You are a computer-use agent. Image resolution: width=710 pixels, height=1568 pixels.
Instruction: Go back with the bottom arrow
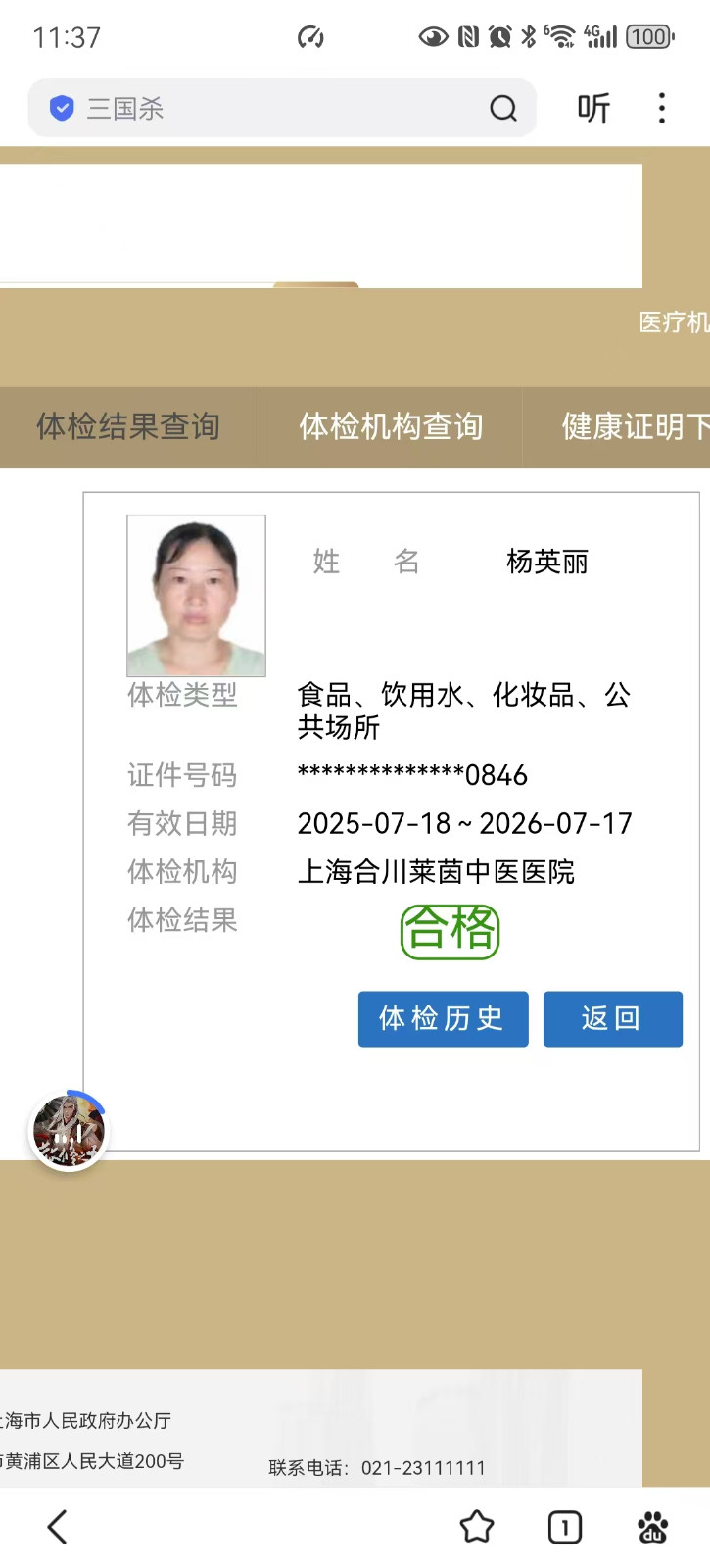[58, 1527]
